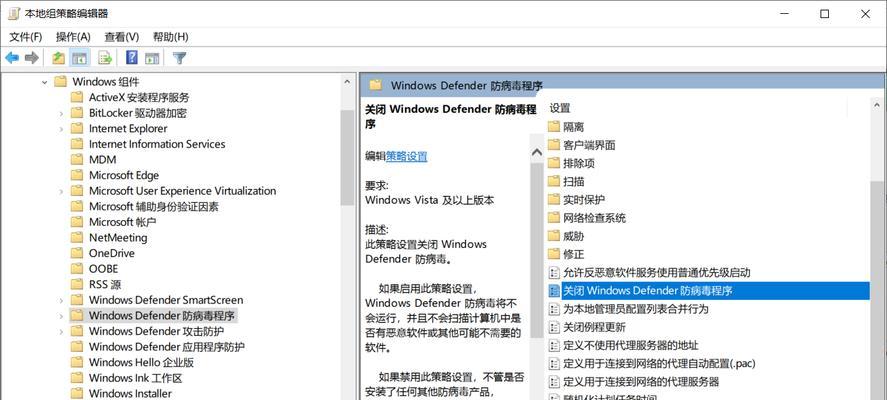Select Internet Information Services in tree

pyautogui.click(x=157, y=144)
